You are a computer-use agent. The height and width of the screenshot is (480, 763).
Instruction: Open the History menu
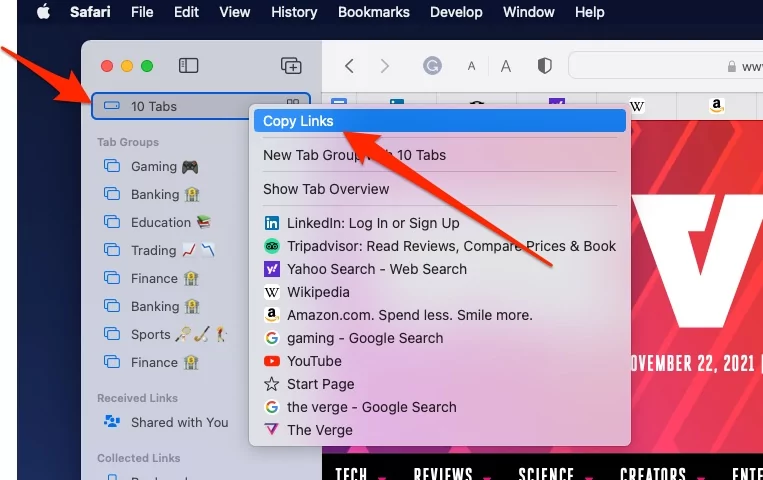[294, 12]
